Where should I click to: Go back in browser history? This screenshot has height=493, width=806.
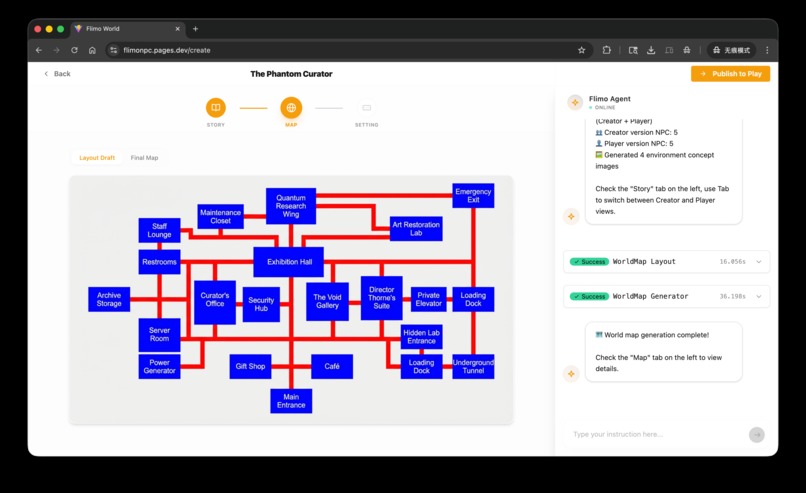pyautogui.click(x=39, y=50)
